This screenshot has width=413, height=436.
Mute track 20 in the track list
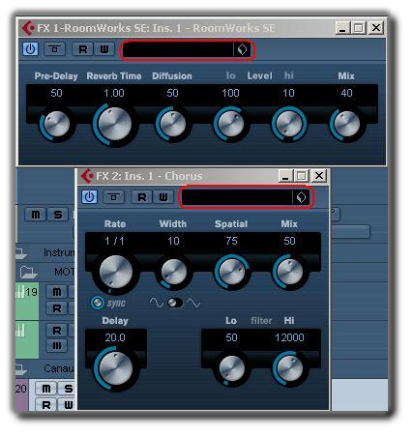point(46,389)
